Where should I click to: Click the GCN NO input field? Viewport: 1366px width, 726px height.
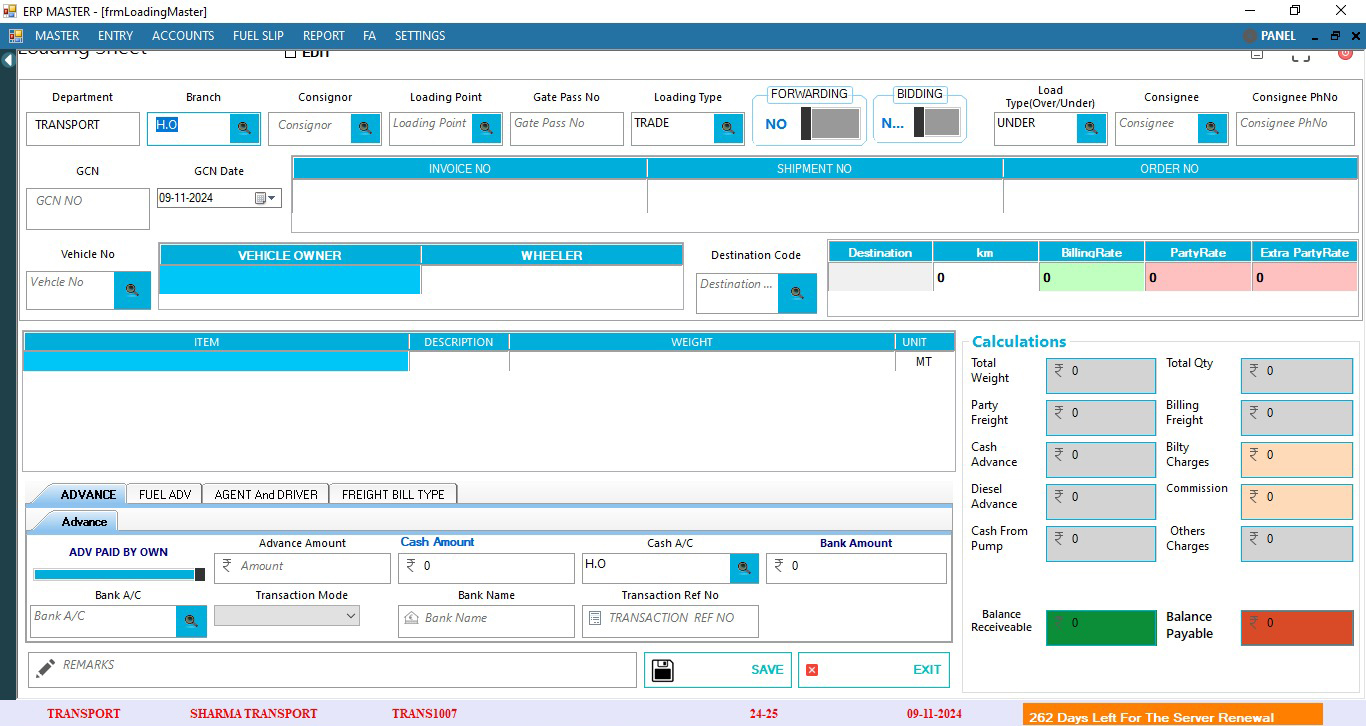coord(88,209)
